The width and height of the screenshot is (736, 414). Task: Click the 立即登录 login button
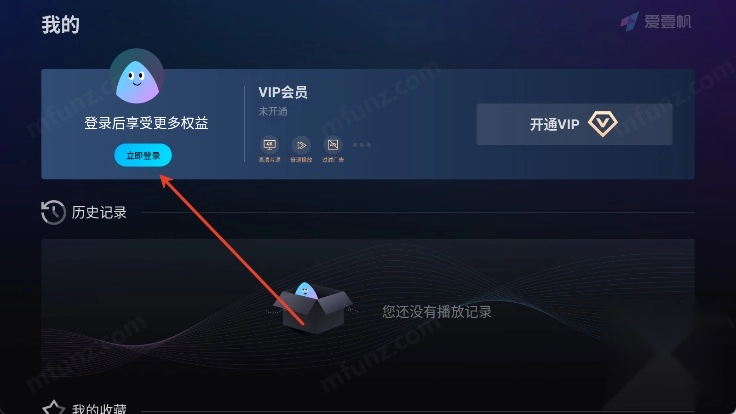pyautogui.click(x=143, y=155)
